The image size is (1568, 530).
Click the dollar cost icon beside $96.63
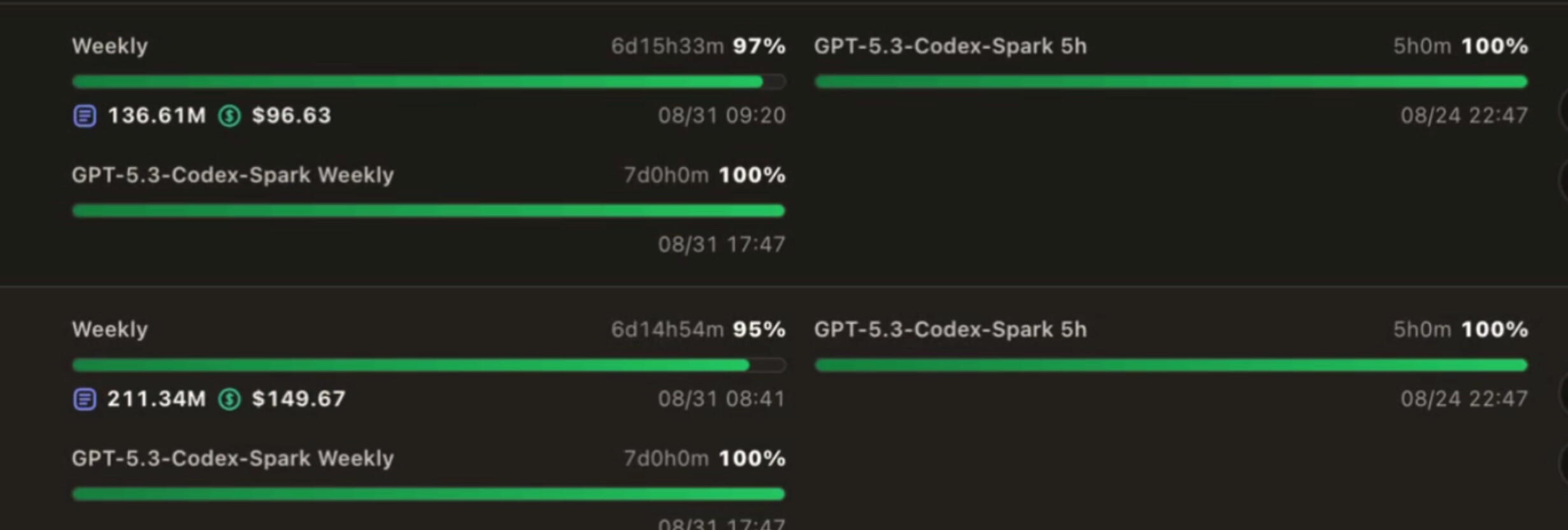229,116
